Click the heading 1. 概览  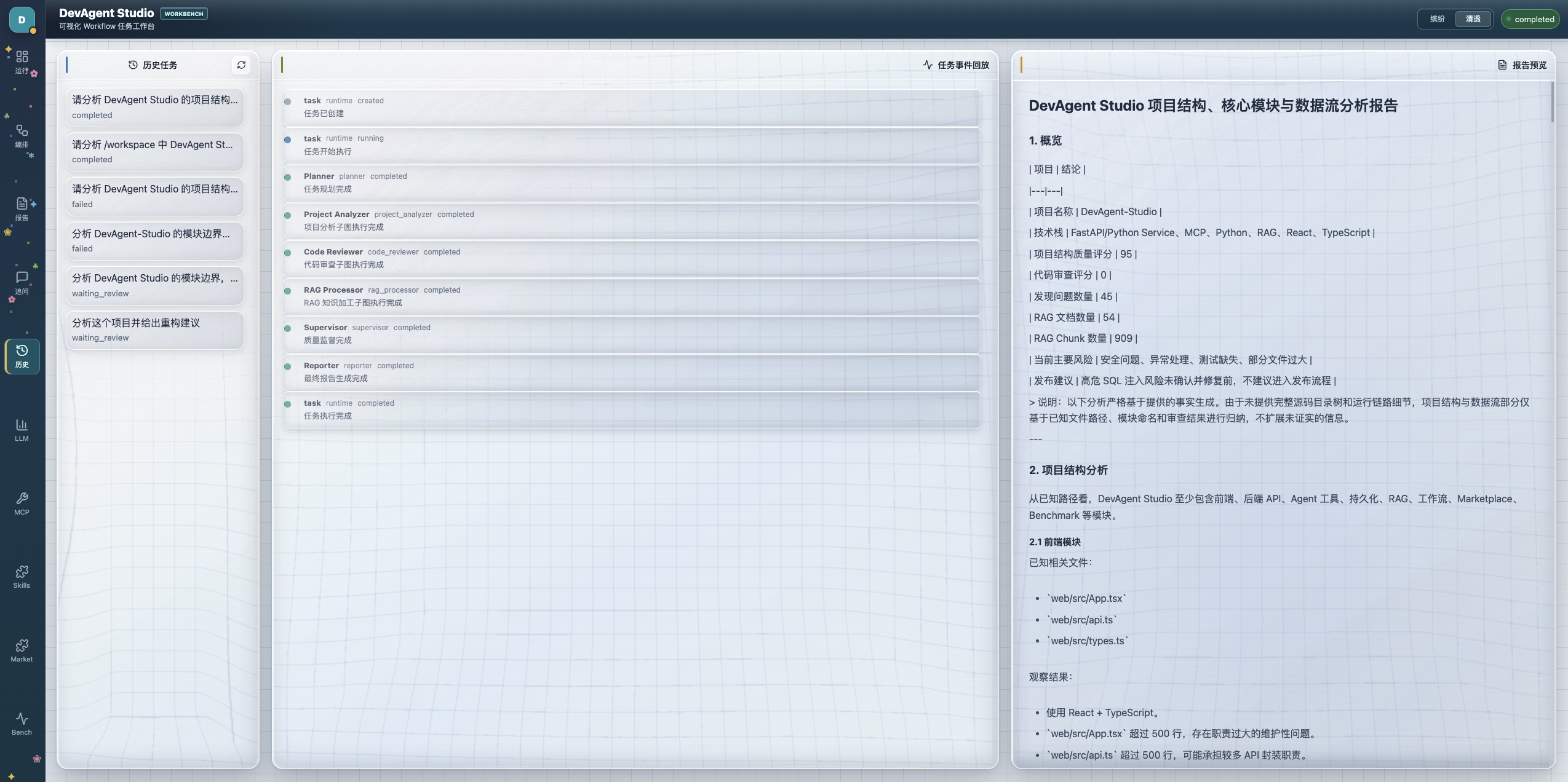pos(1045,141)
